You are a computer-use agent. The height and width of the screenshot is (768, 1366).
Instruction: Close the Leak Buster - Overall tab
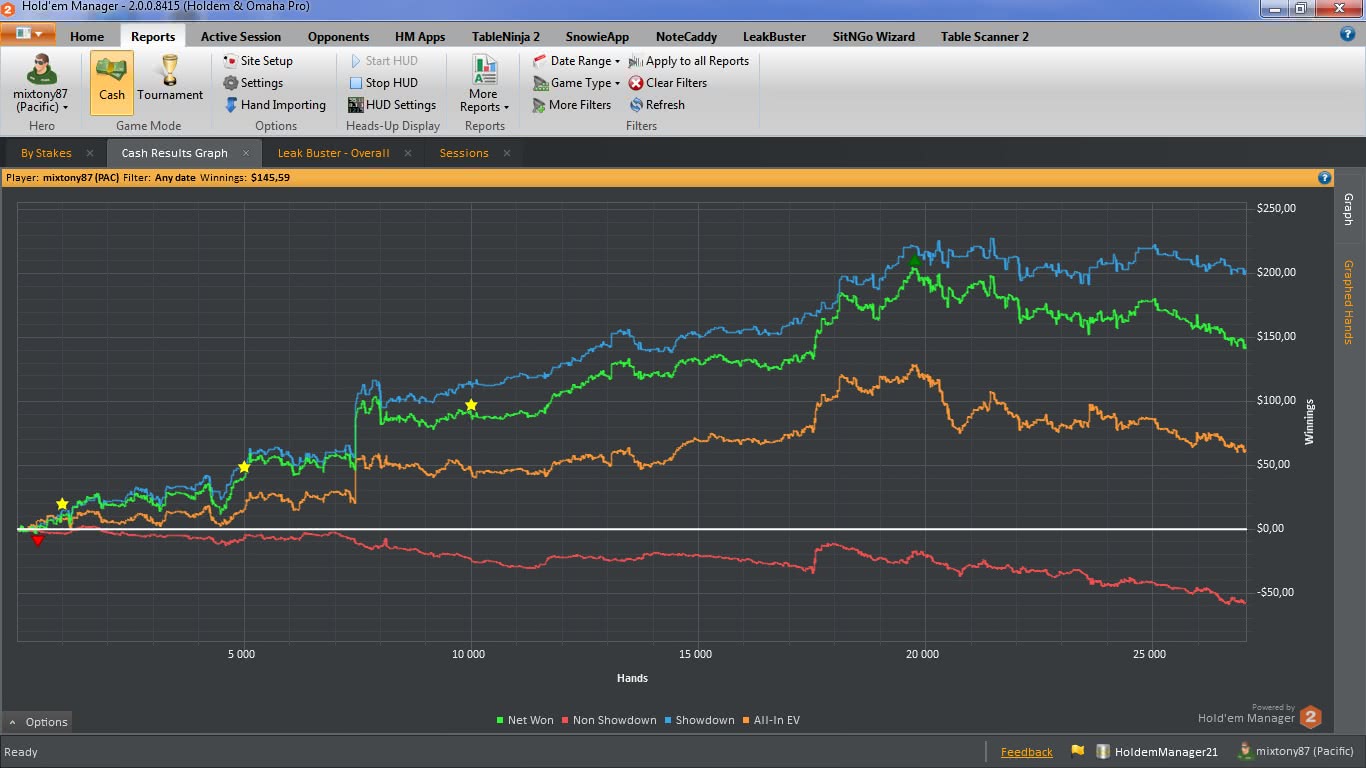pyautogui.click(x=408, y=153)
